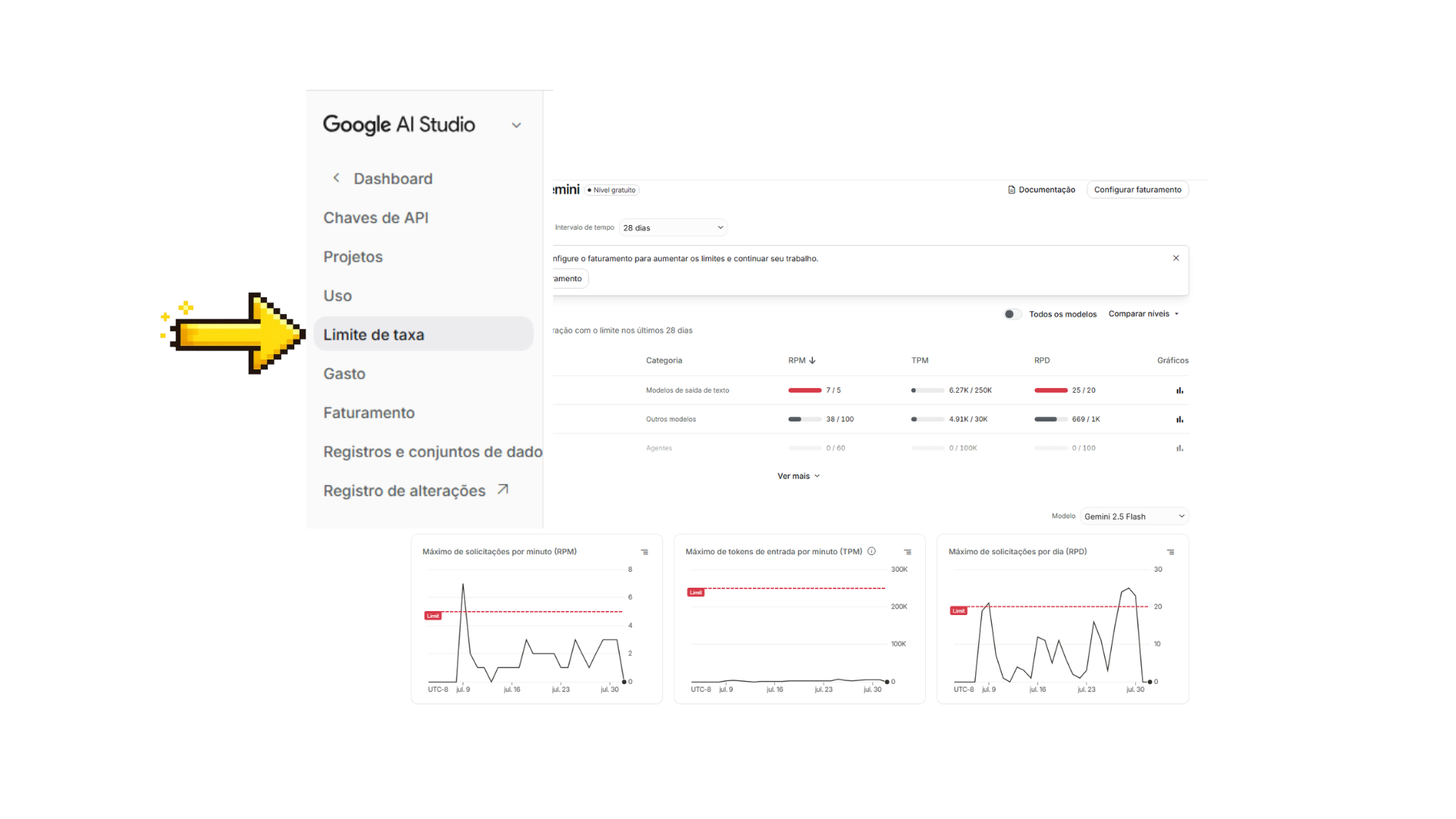
Task: Click the 4.91K / 30K TPM value
Action: pos(968,419)
